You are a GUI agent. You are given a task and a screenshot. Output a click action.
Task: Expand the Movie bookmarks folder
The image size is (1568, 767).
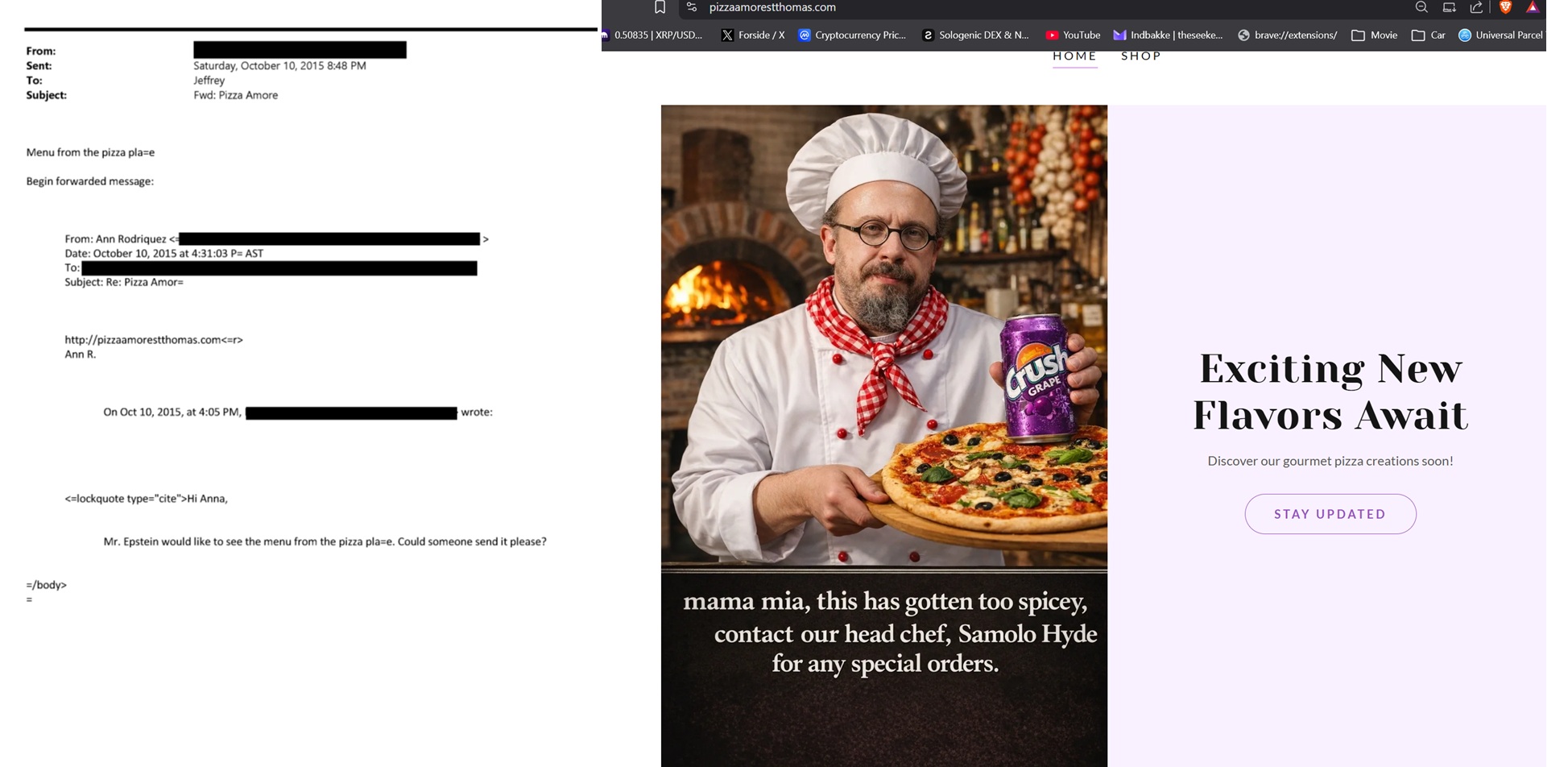[x=1375, y=35]
